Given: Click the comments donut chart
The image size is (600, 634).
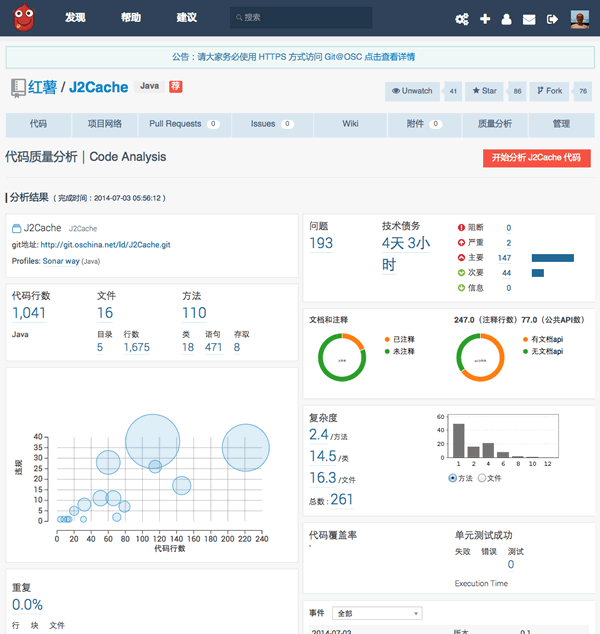Looking at the screenshot, I should (342, 357).
